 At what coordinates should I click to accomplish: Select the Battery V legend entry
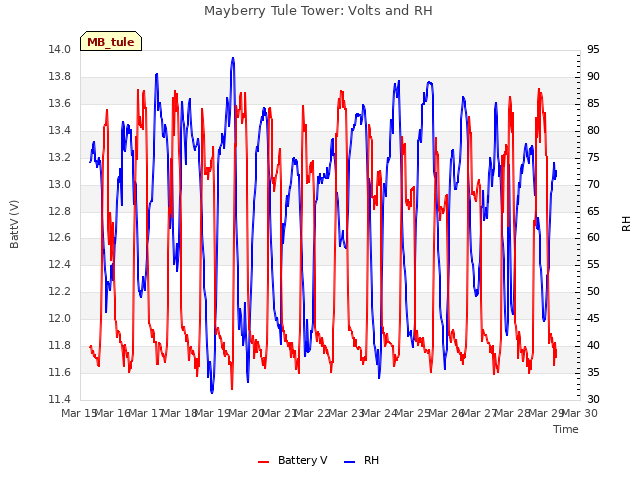293,460
